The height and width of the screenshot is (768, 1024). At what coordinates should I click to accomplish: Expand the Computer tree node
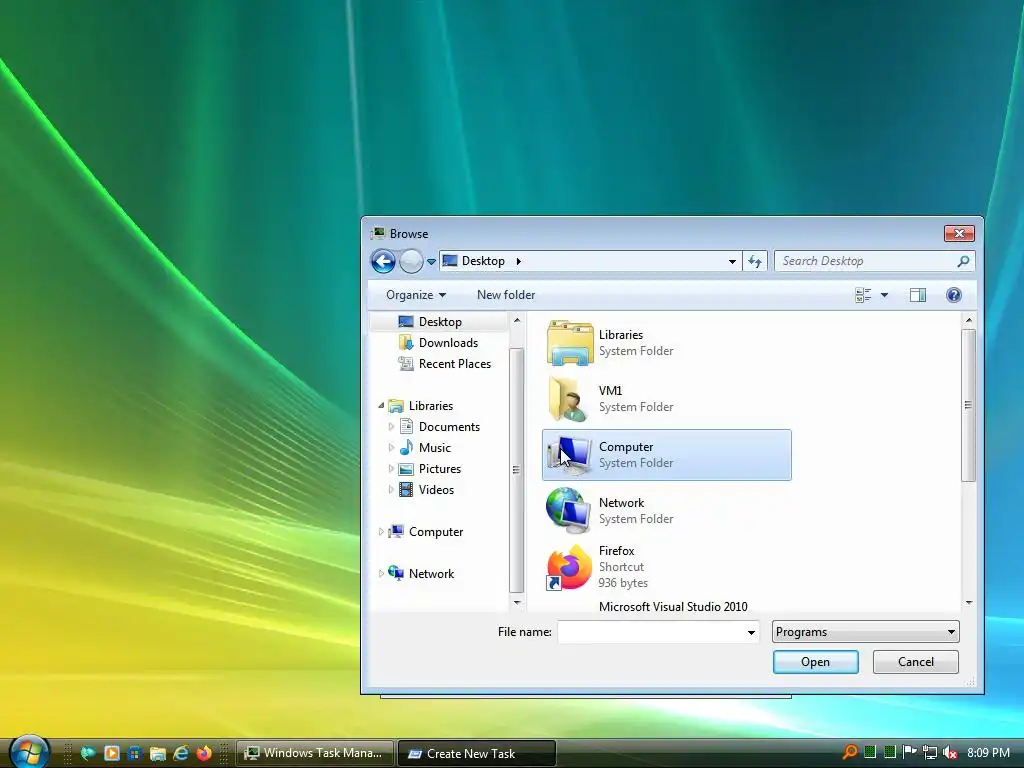[x=381, y=532]
